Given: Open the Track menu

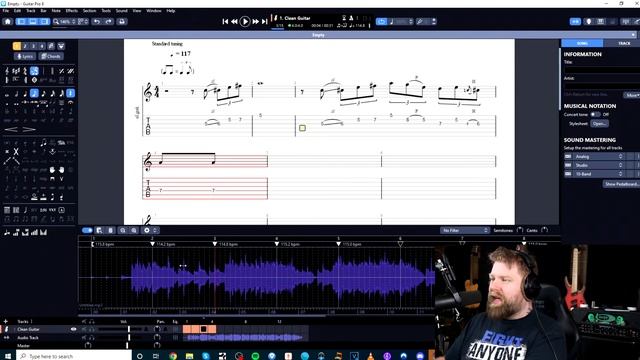Looking at the screenshot, I should click(31, 11).
